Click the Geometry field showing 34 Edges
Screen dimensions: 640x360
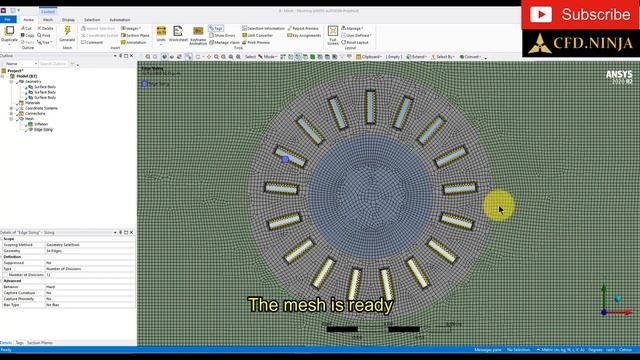point(90,251)
